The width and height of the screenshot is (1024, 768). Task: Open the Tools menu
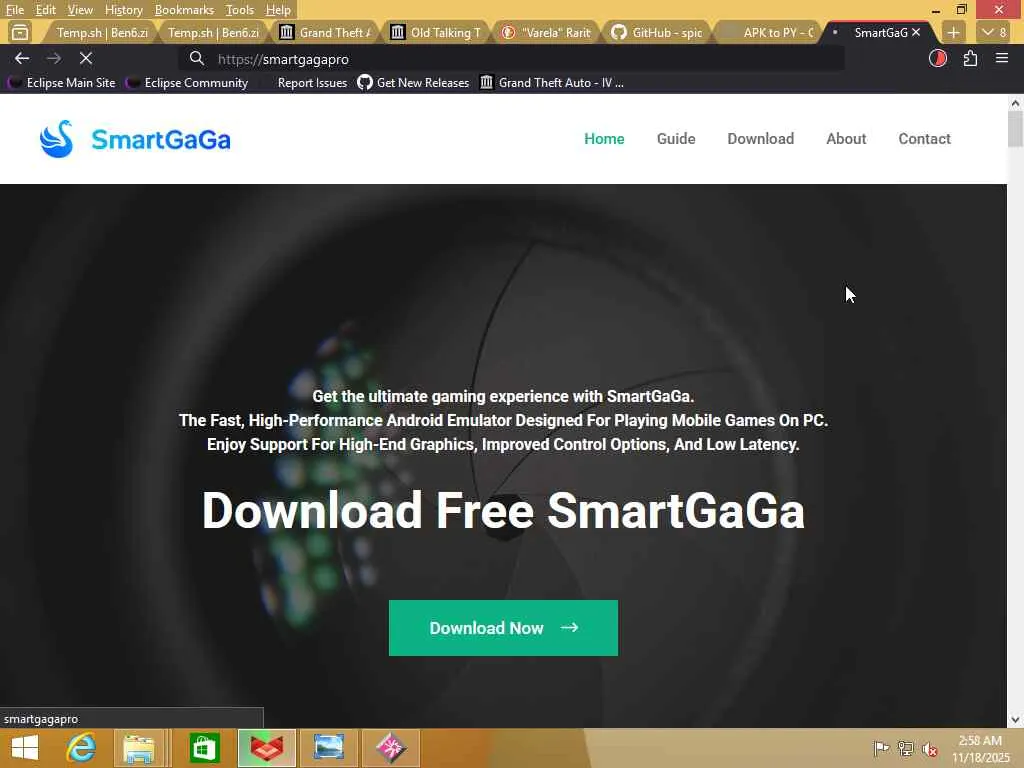(x=239, y=10)
